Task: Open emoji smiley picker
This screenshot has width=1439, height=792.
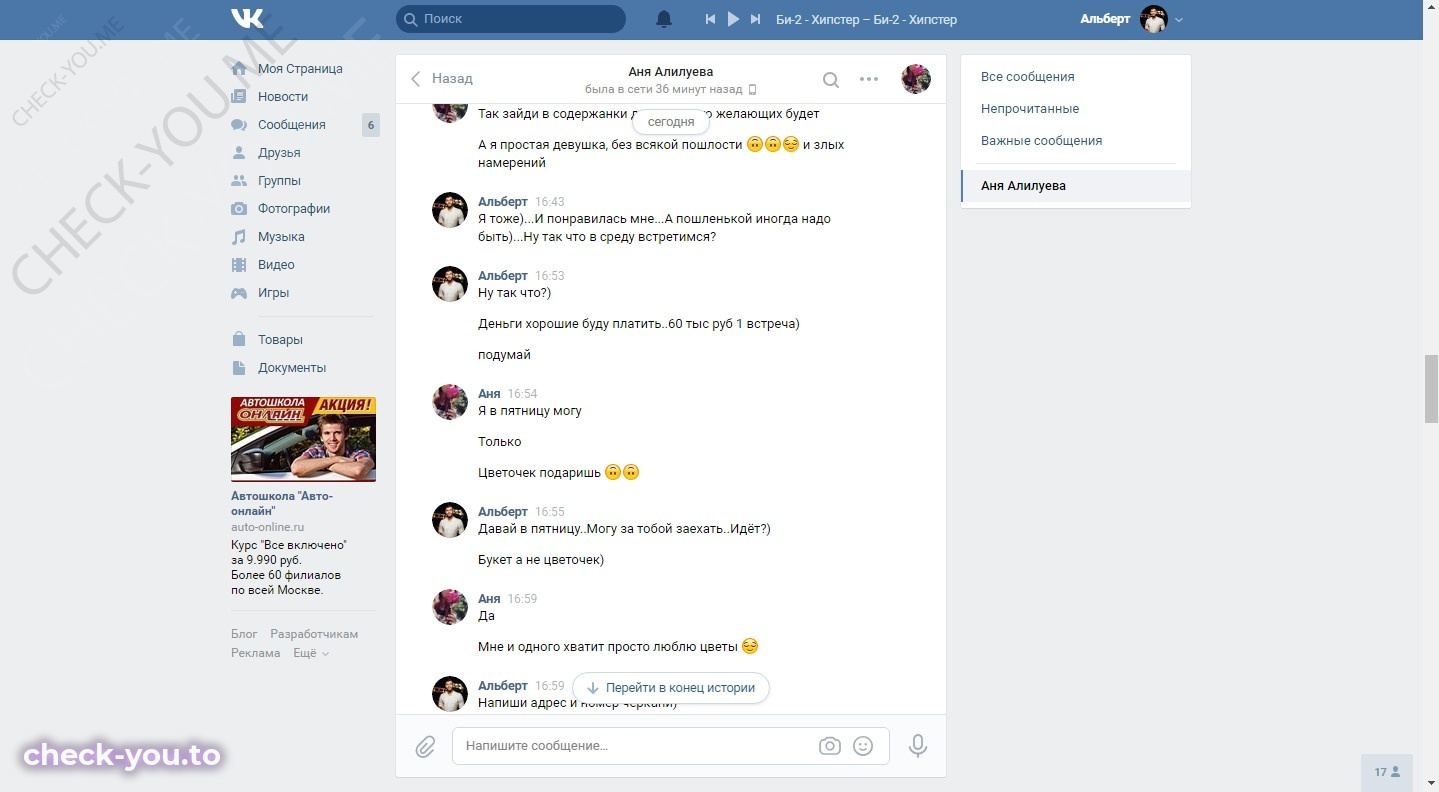Action: coord(863,746)
